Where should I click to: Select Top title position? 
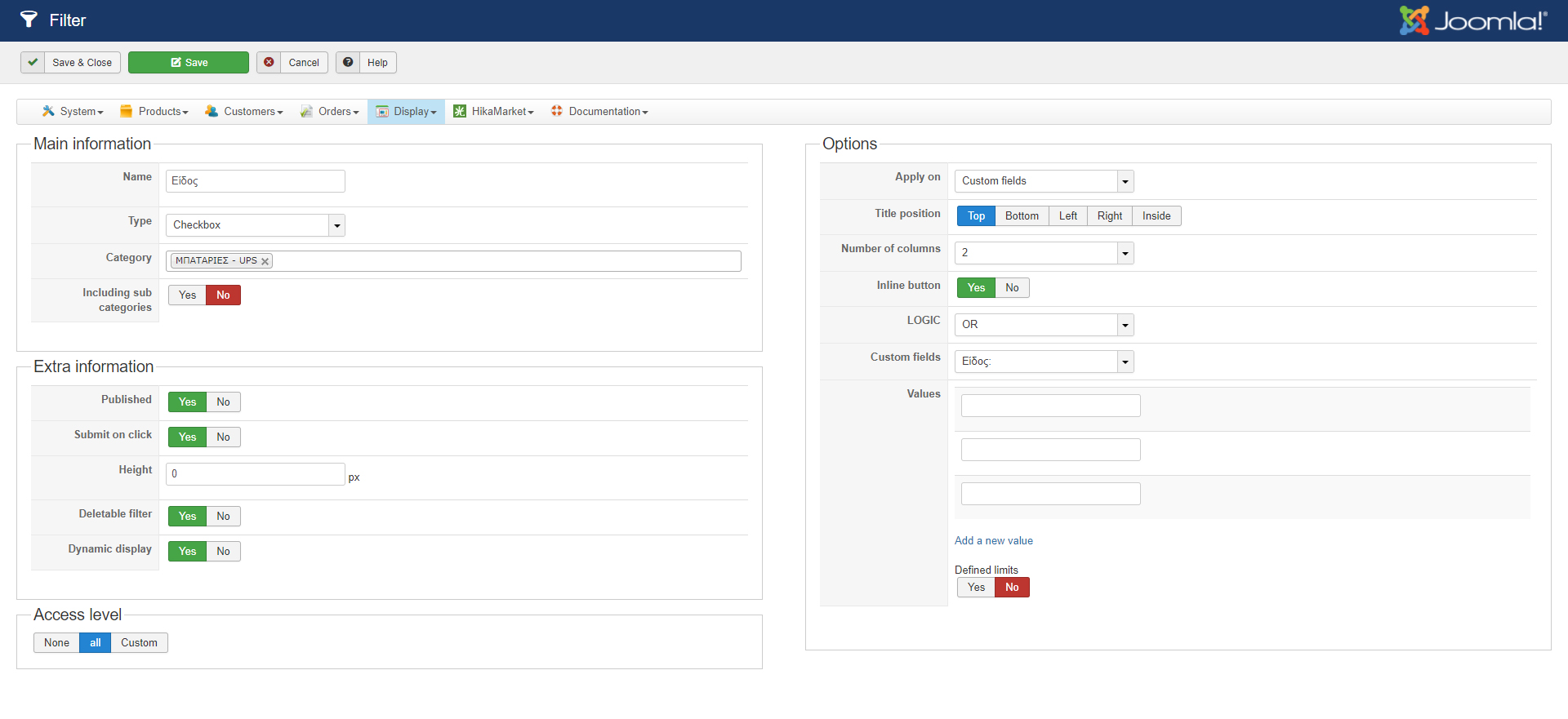point(976,215)
